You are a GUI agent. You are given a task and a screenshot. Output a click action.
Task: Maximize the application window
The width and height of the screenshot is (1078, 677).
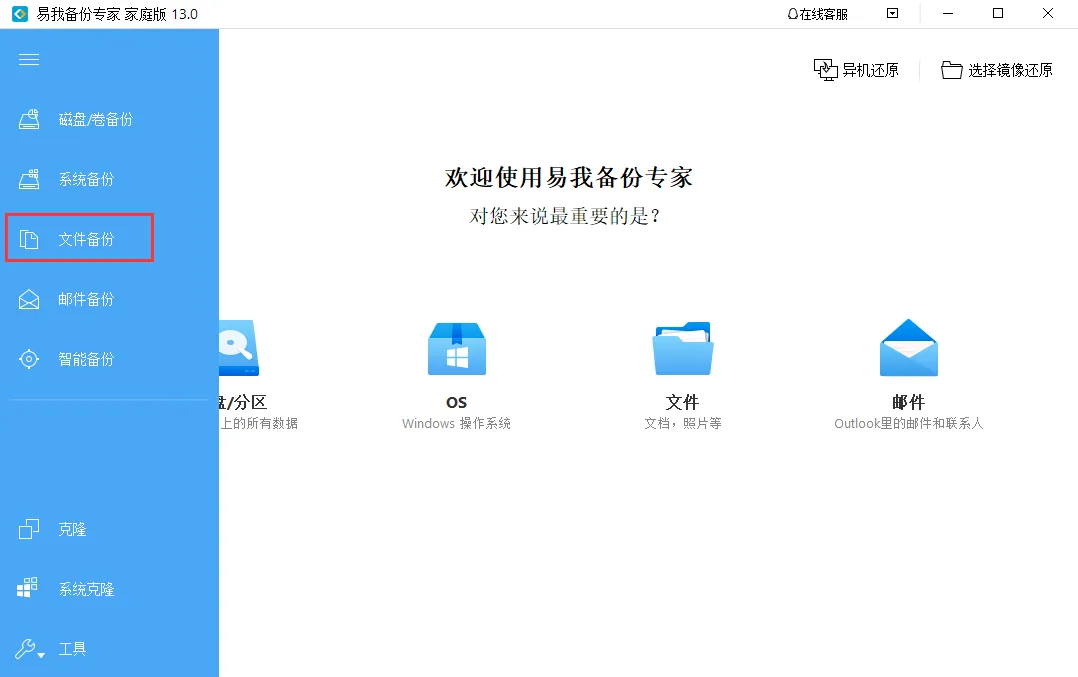coord(997,14)
